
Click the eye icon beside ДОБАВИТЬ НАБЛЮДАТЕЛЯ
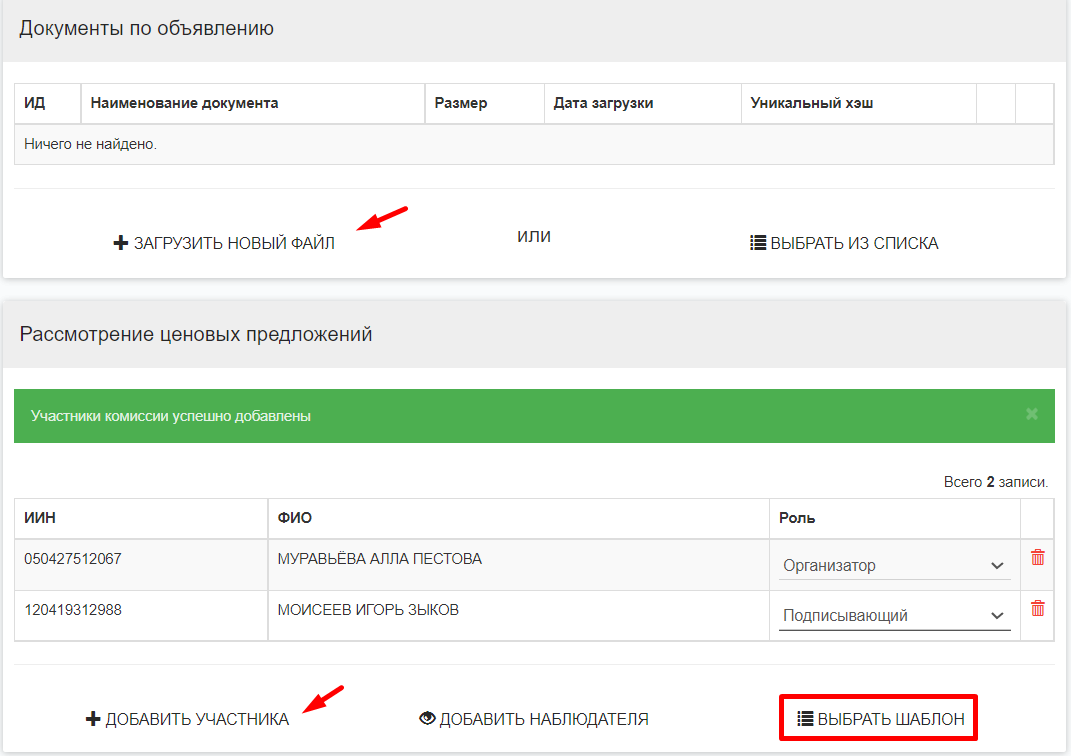[x=428, y=718]
